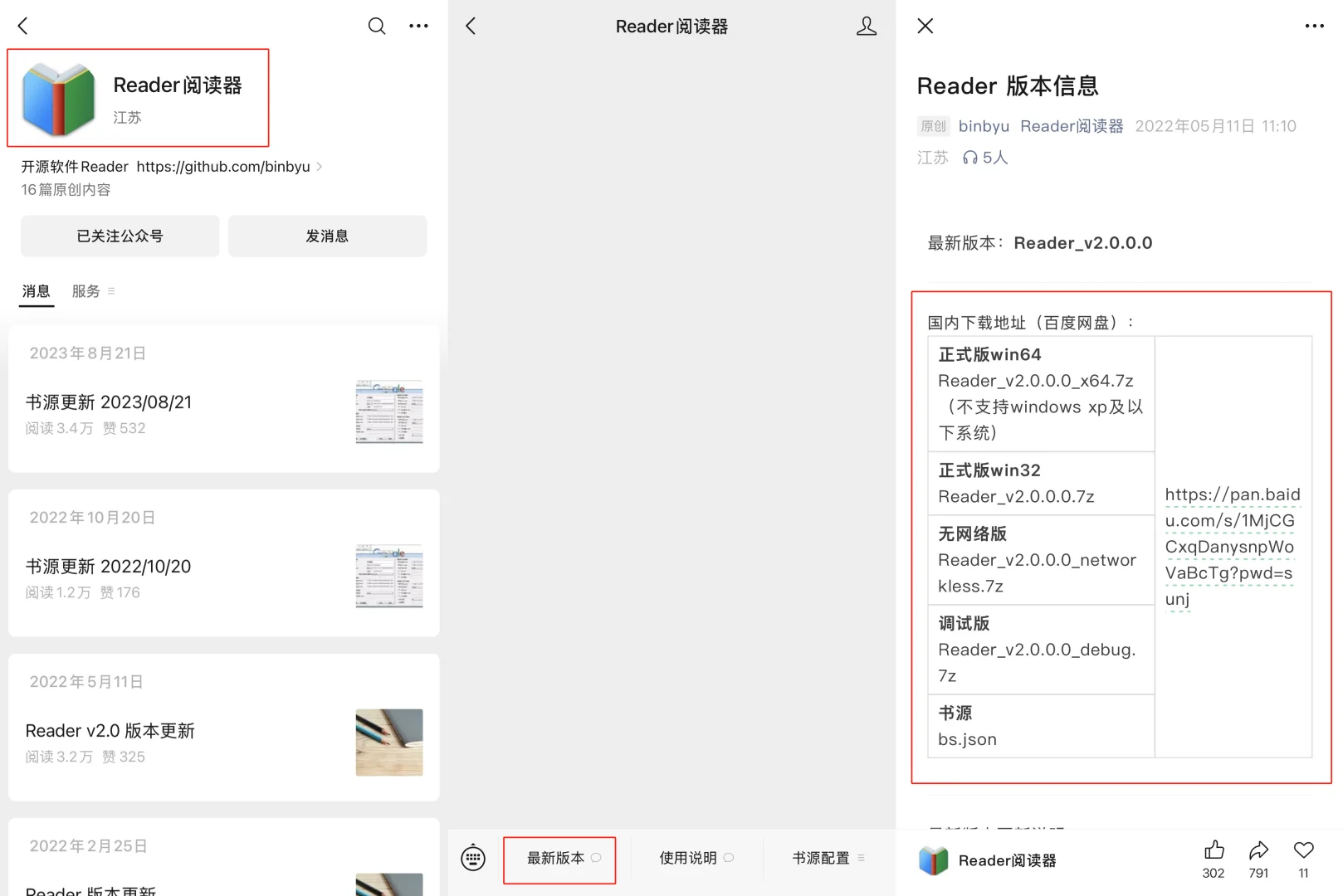1343x896 pixels.
Task: Click the 16篇原创内容 text
Action: (66, 190)
